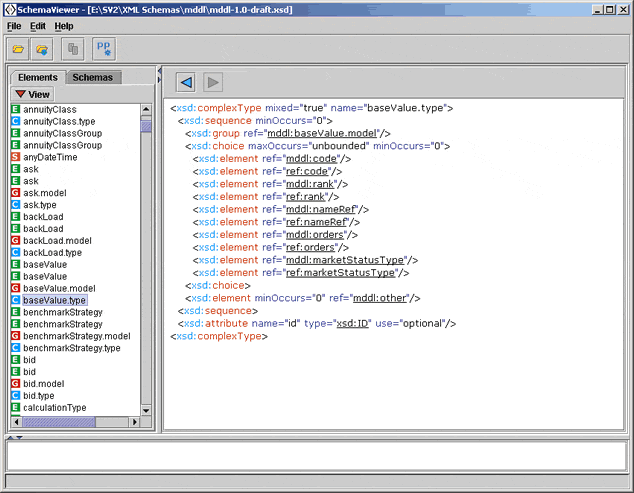Follow the mddl:rank reference link
634x493 pixels.
coord(310,184)
